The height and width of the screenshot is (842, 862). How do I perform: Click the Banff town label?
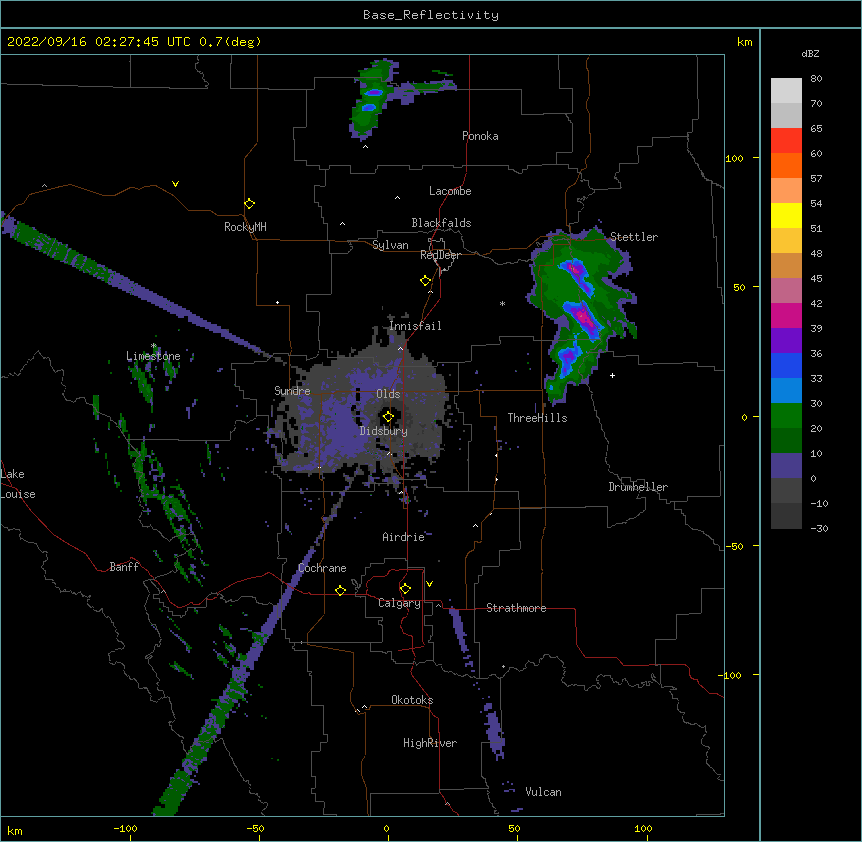coord(124,567)
